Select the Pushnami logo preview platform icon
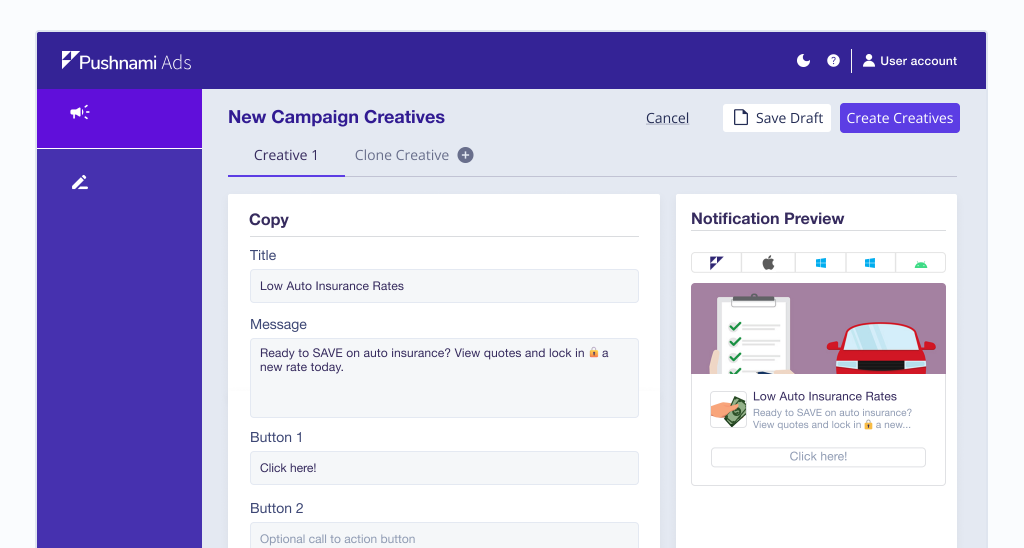 716,263
